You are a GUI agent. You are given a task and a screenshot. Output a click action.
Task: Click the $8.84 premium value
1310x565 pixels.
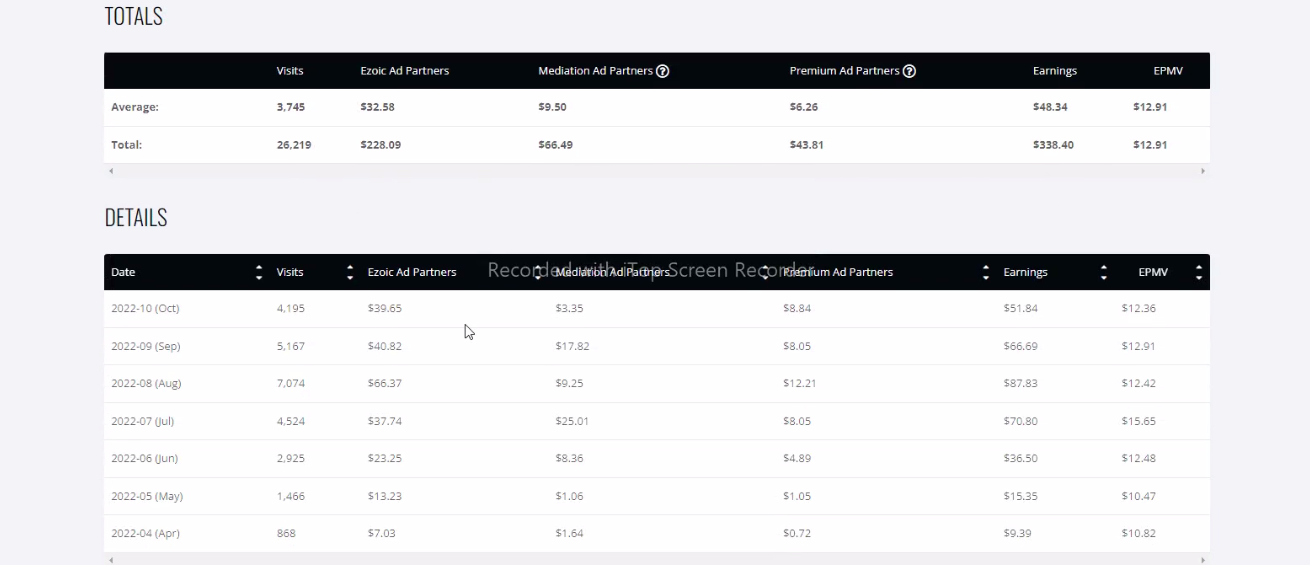point(797,309)
